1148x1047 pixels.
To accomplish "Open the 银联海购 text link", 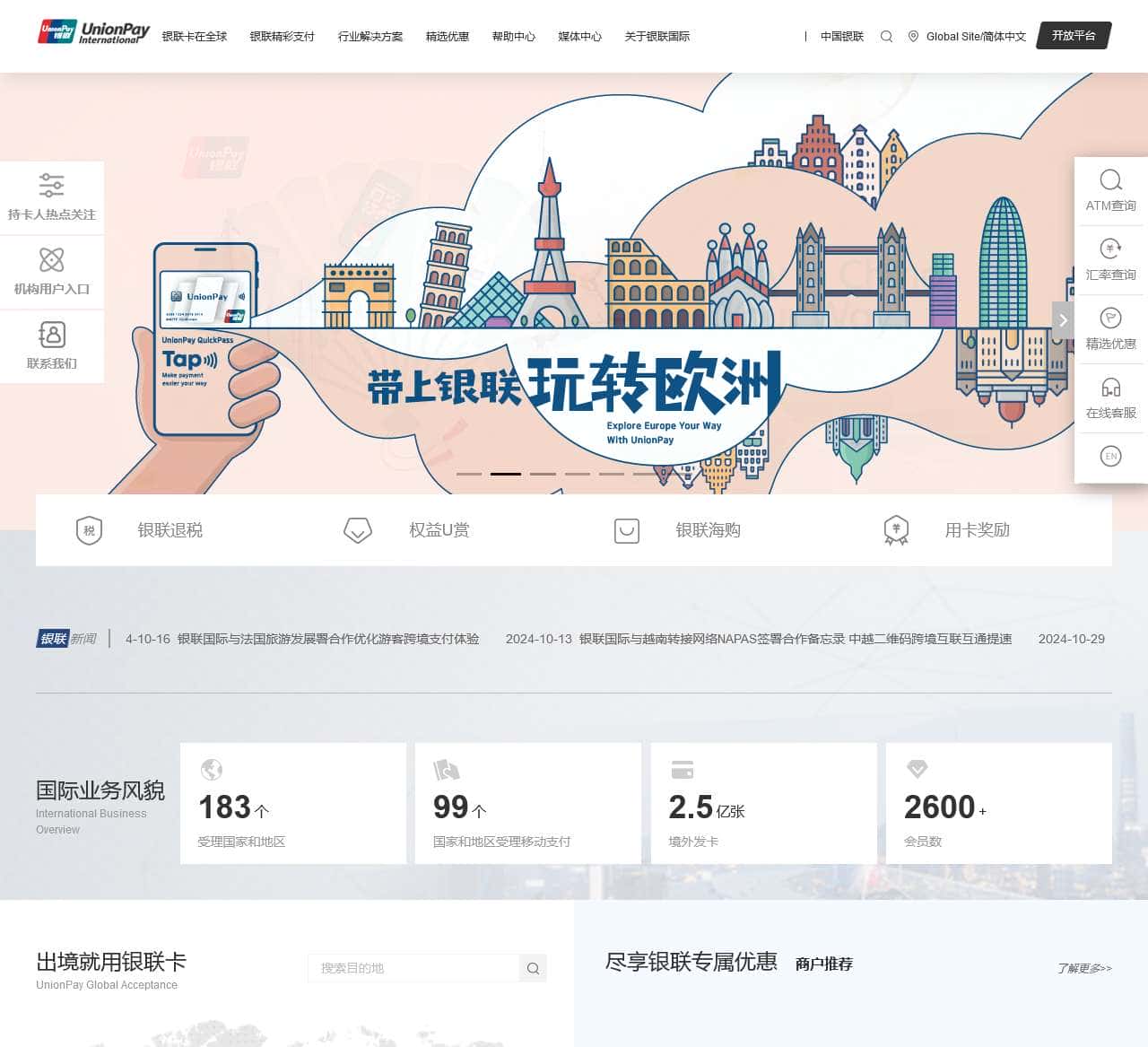I will [709, 530].
